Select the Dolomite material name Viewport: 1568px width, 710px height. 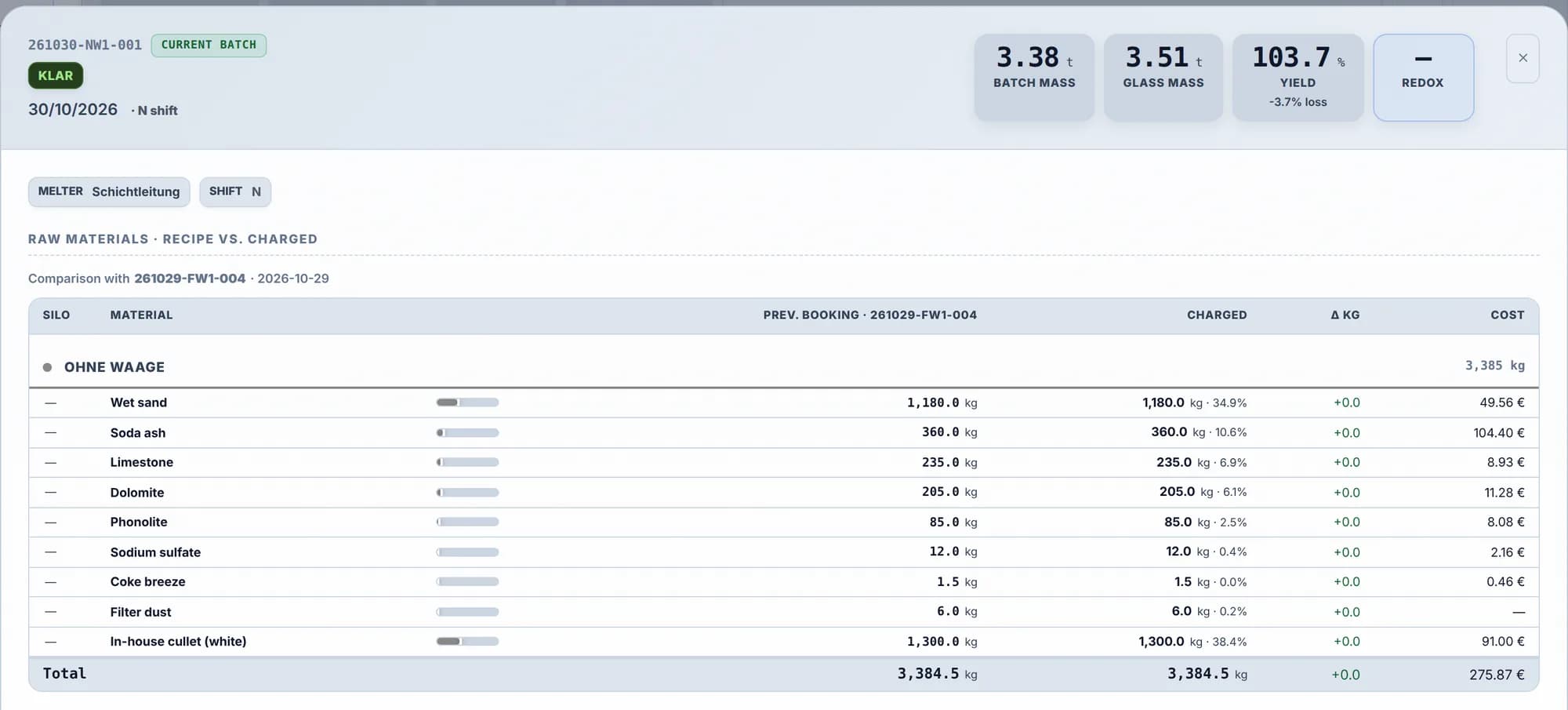coord(137,493)
